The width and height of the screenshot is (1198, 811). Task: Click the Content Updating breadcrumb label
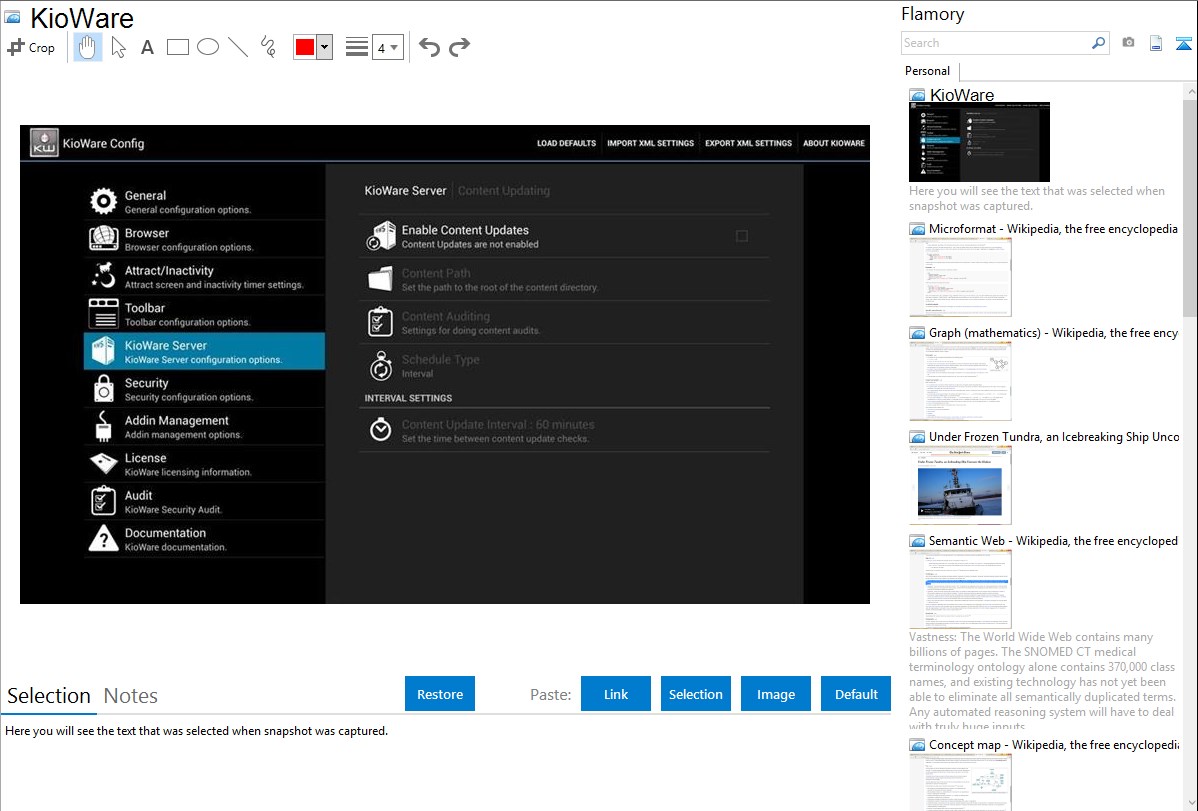pos(503,190)
